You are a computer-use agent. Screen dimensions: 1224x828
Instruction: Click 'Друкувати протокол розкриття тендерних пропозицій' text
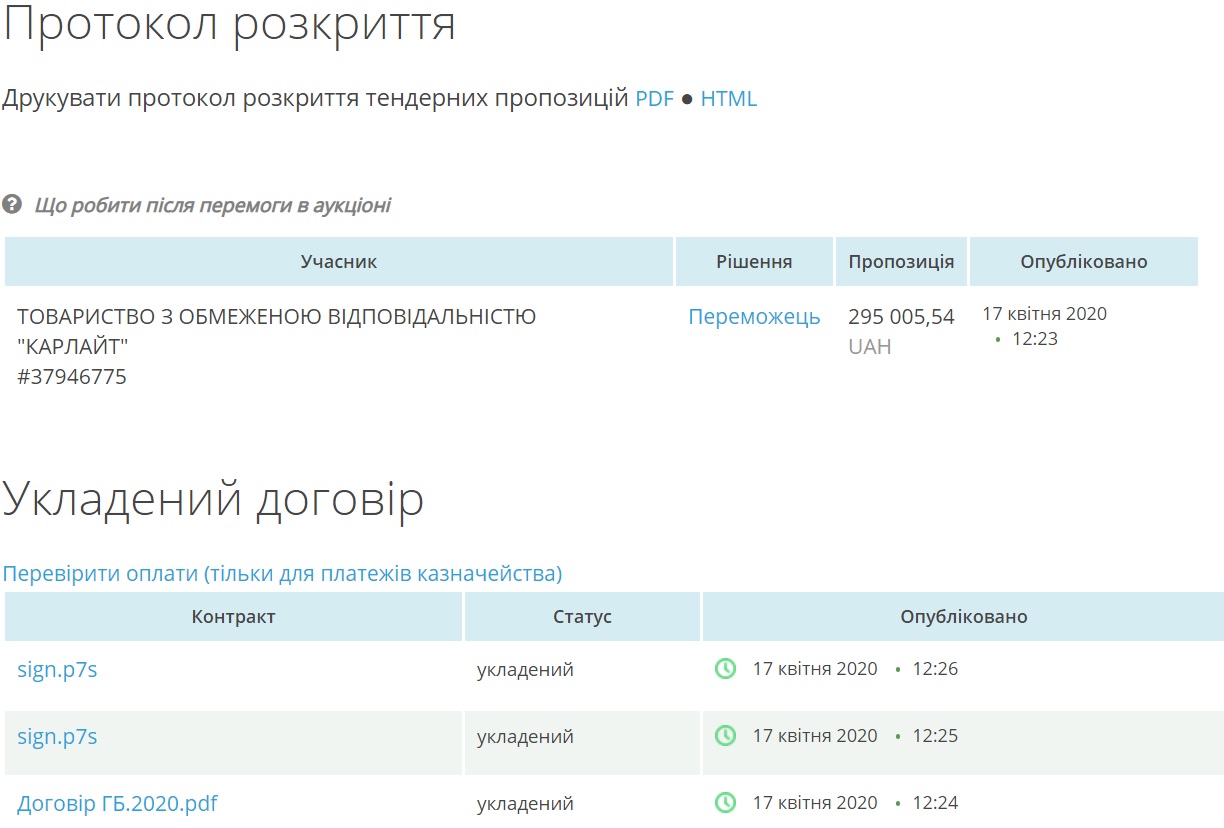tap(315, 99)
